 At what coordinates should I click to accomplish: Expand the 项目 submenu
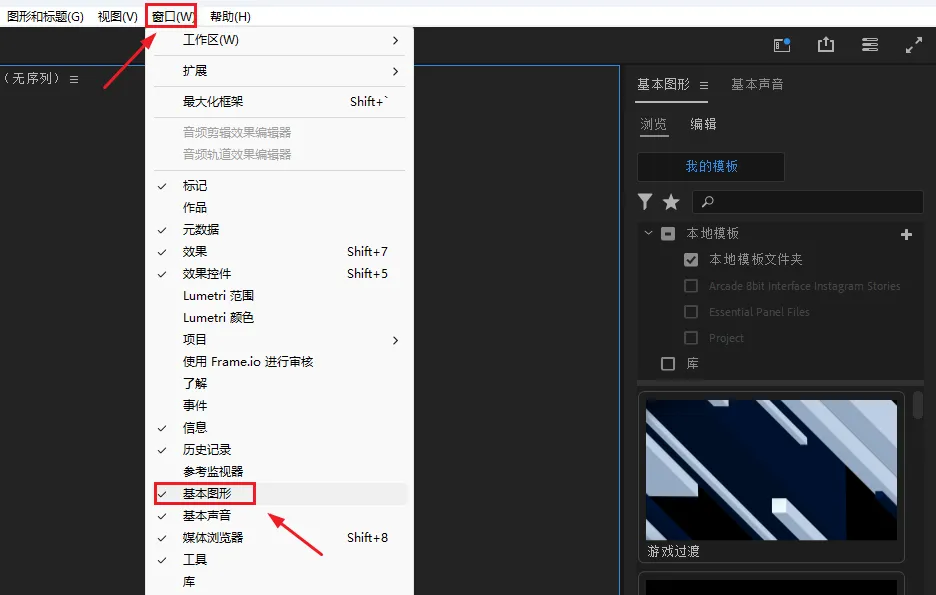click(395, 340)
